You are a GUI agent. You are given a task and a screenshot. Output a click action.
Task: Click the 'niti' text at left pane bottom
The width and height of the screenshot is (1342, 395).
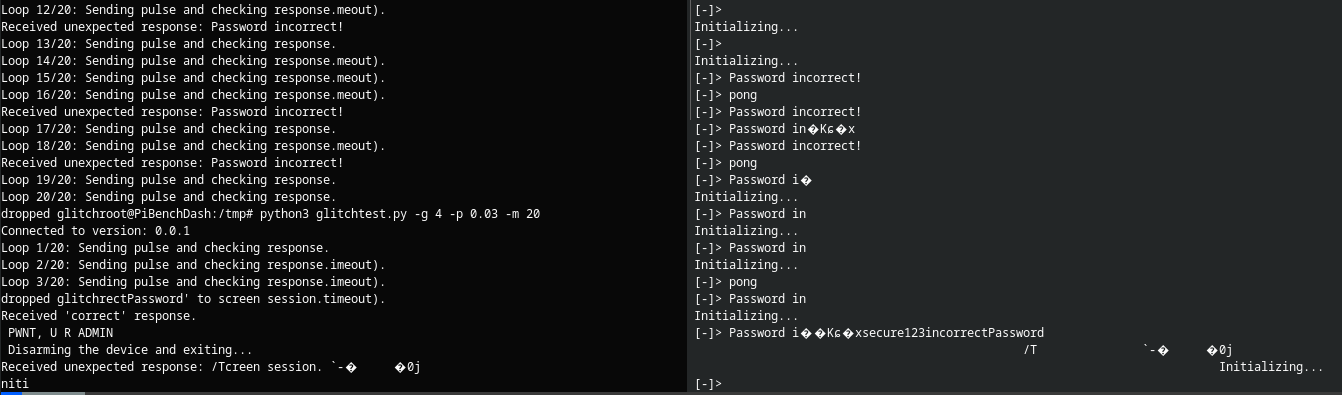(x=15, y=384)
